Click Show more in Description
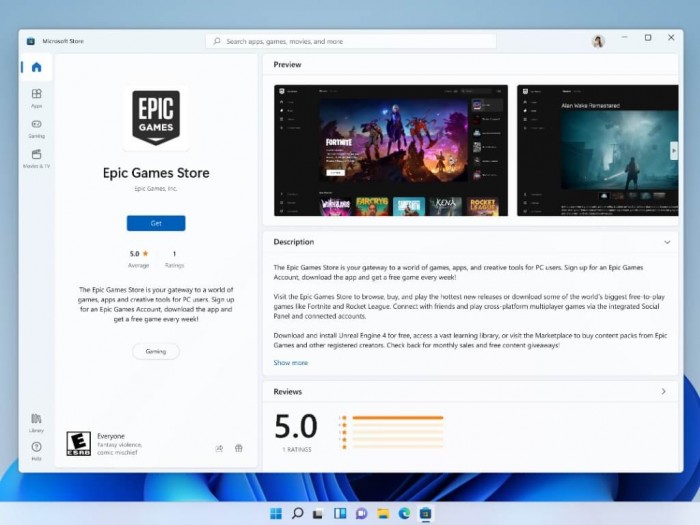 pos(291,363)
